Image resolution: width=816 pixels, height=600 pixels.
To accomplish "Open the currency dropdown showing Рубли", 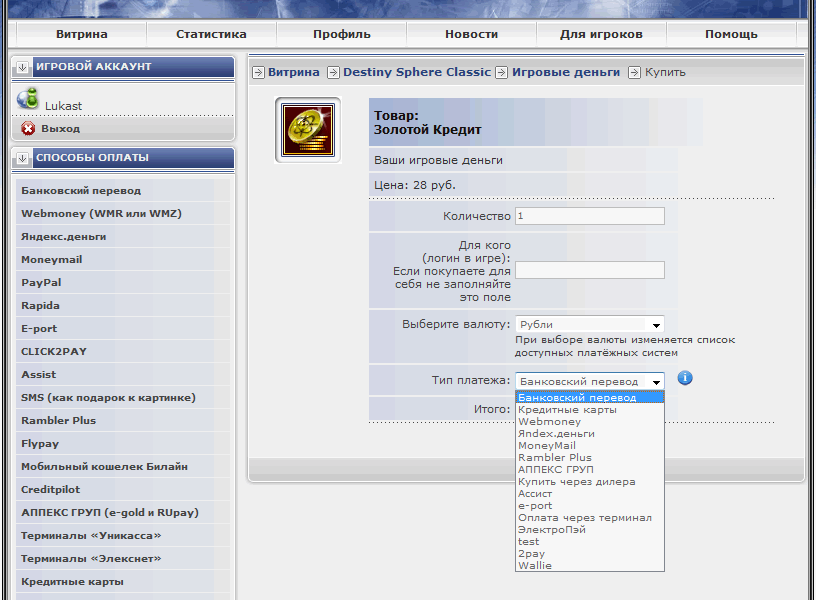I will coord(589,325).
